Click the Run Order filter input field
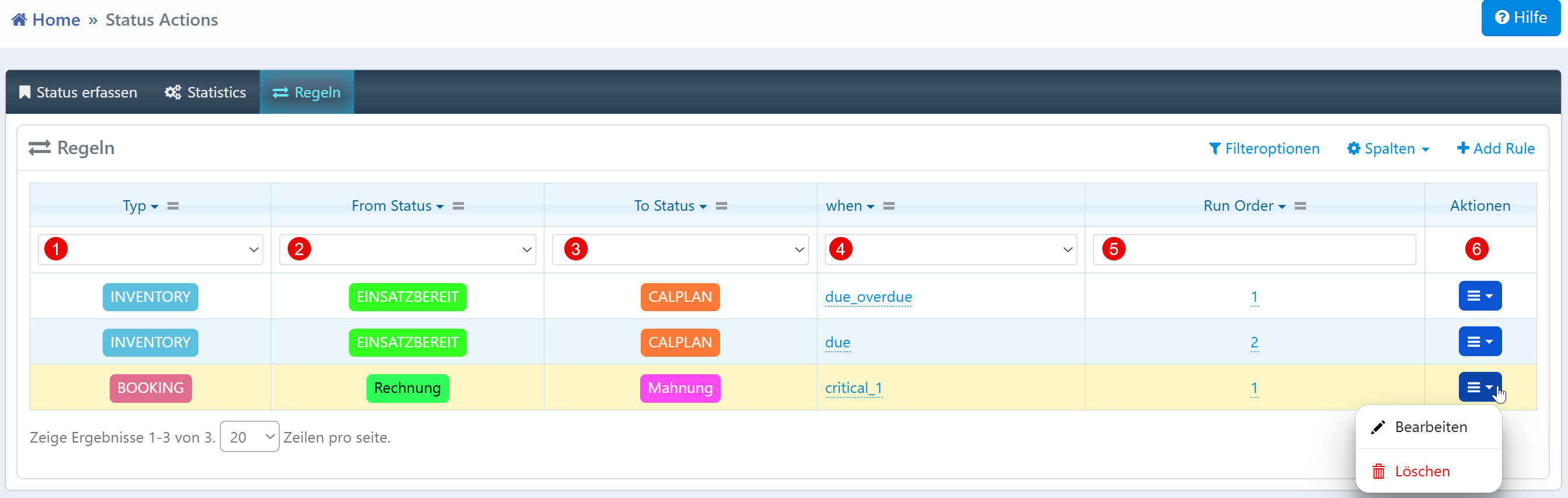The width and height of the screenshot is (1568, 498). [1254, 250]
